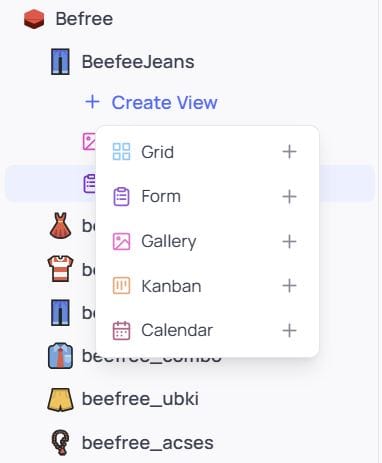Add a new Grid view with plus

(289, 152)
